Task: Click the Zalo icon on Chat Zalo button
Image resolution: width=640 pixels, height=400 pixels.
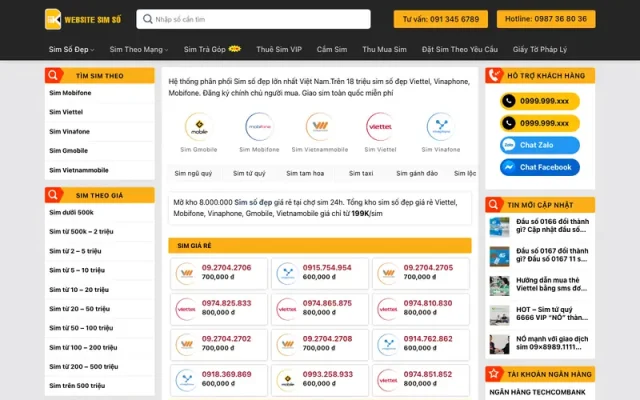Action: [509, 145]
